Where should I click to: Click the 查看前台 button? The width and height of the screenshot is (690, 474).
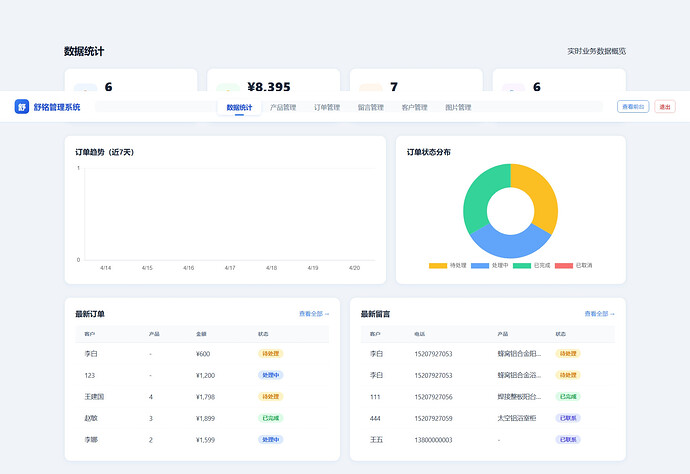click(633, 107)
